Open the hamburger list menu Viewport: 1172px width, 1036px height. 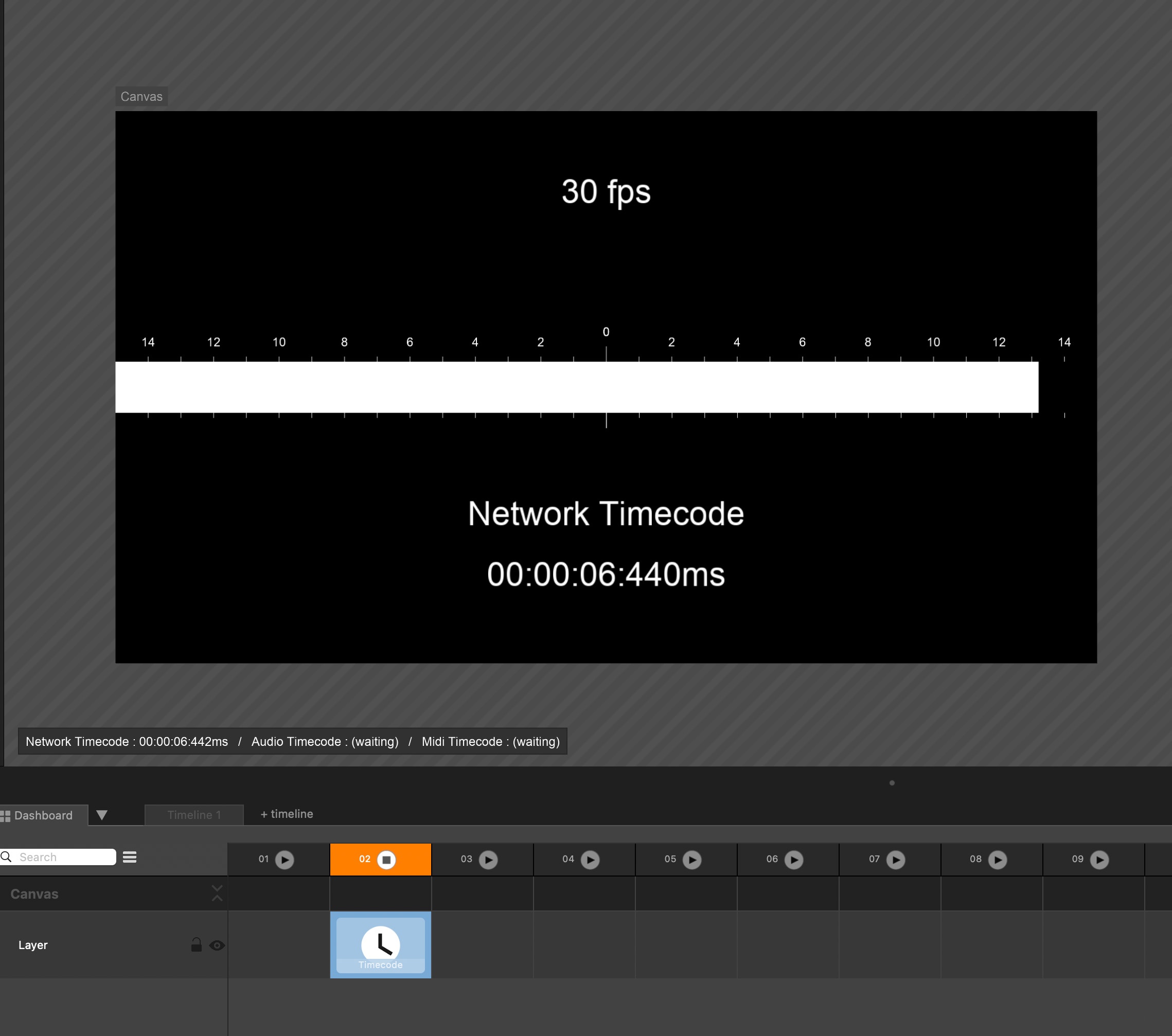tap(130, 857)
